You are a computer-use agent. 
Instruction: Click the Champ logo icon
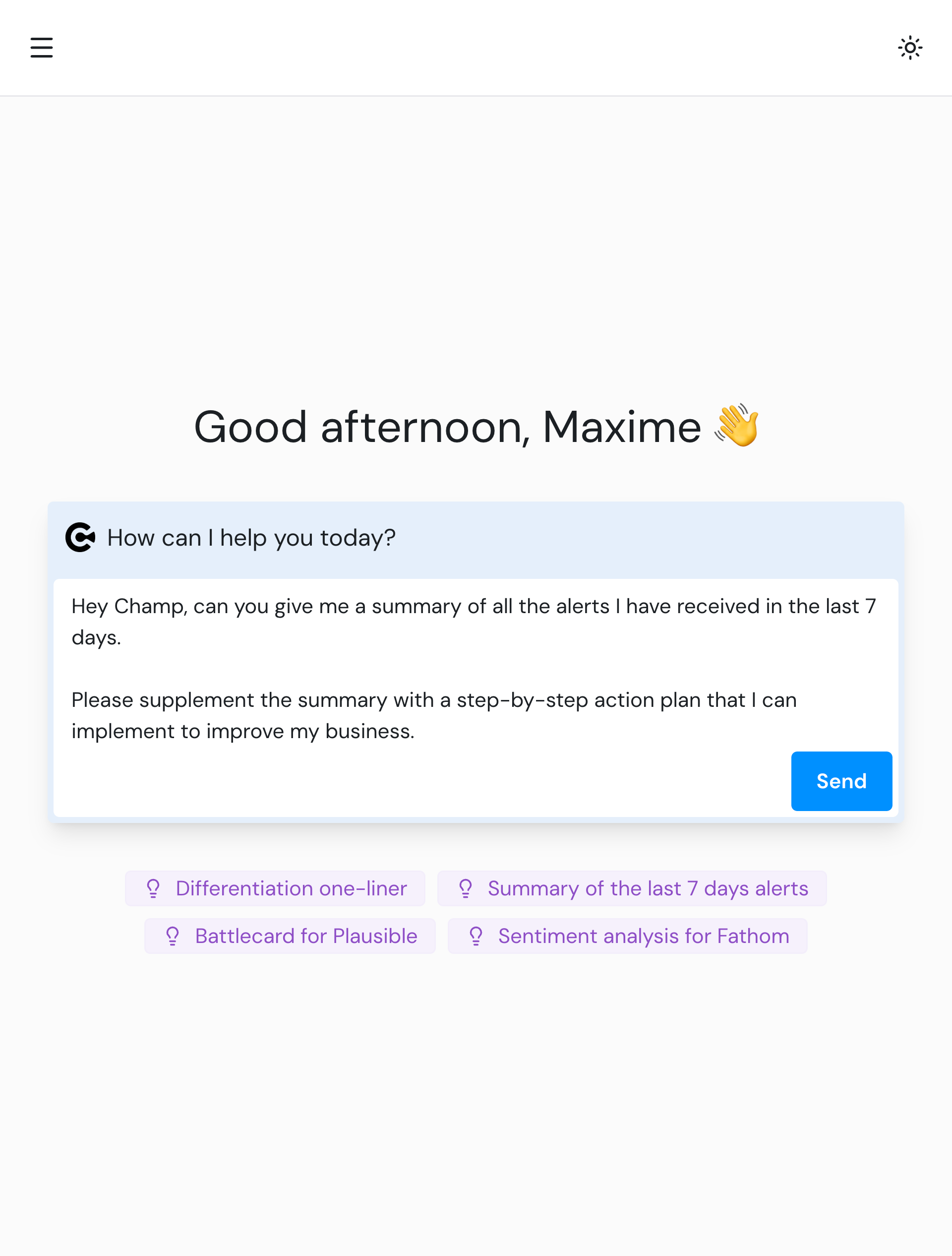pyautogui.click(x=80, y=537)
